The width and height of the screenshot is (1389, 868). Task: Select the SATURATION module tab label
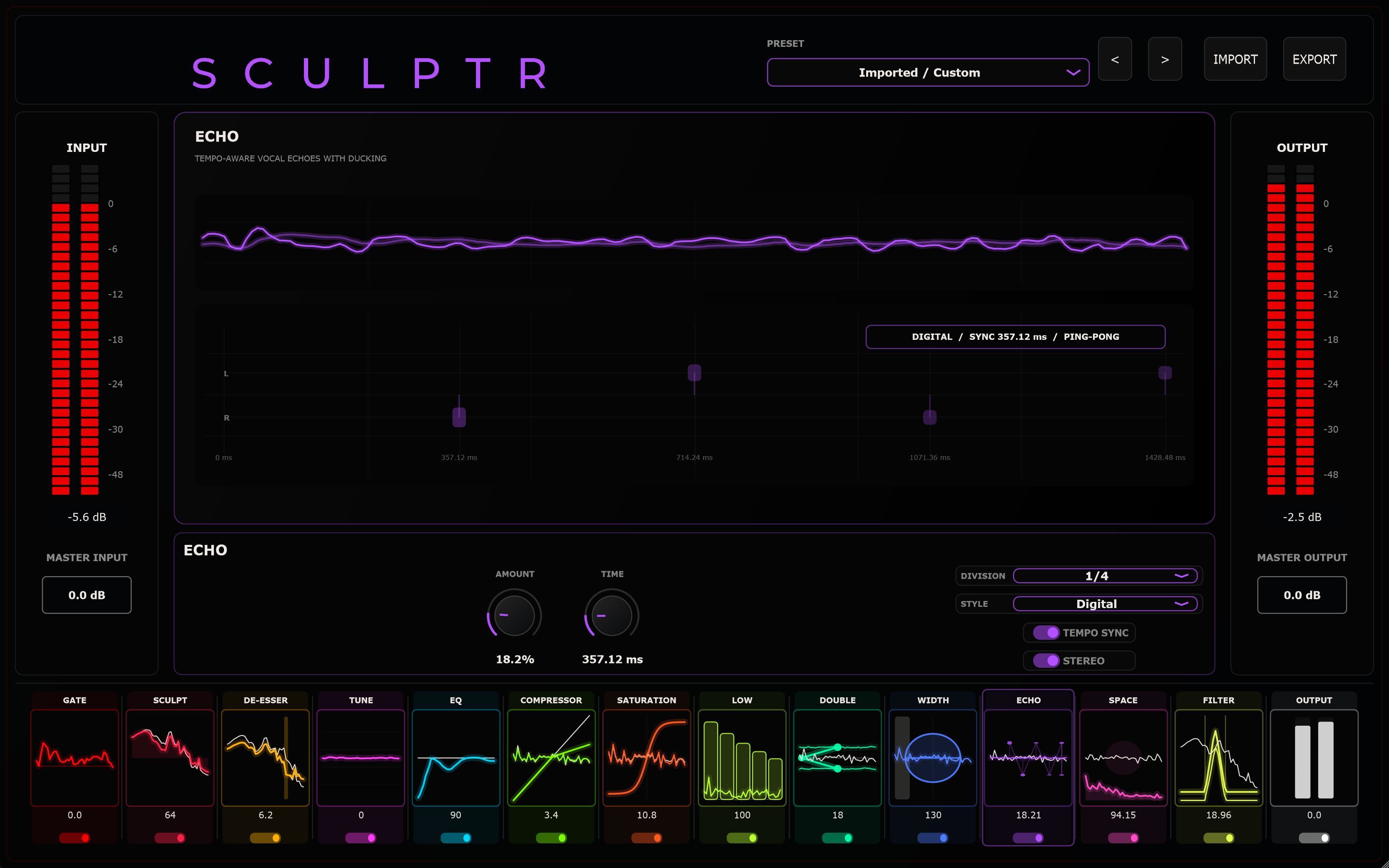pos(646,700)
